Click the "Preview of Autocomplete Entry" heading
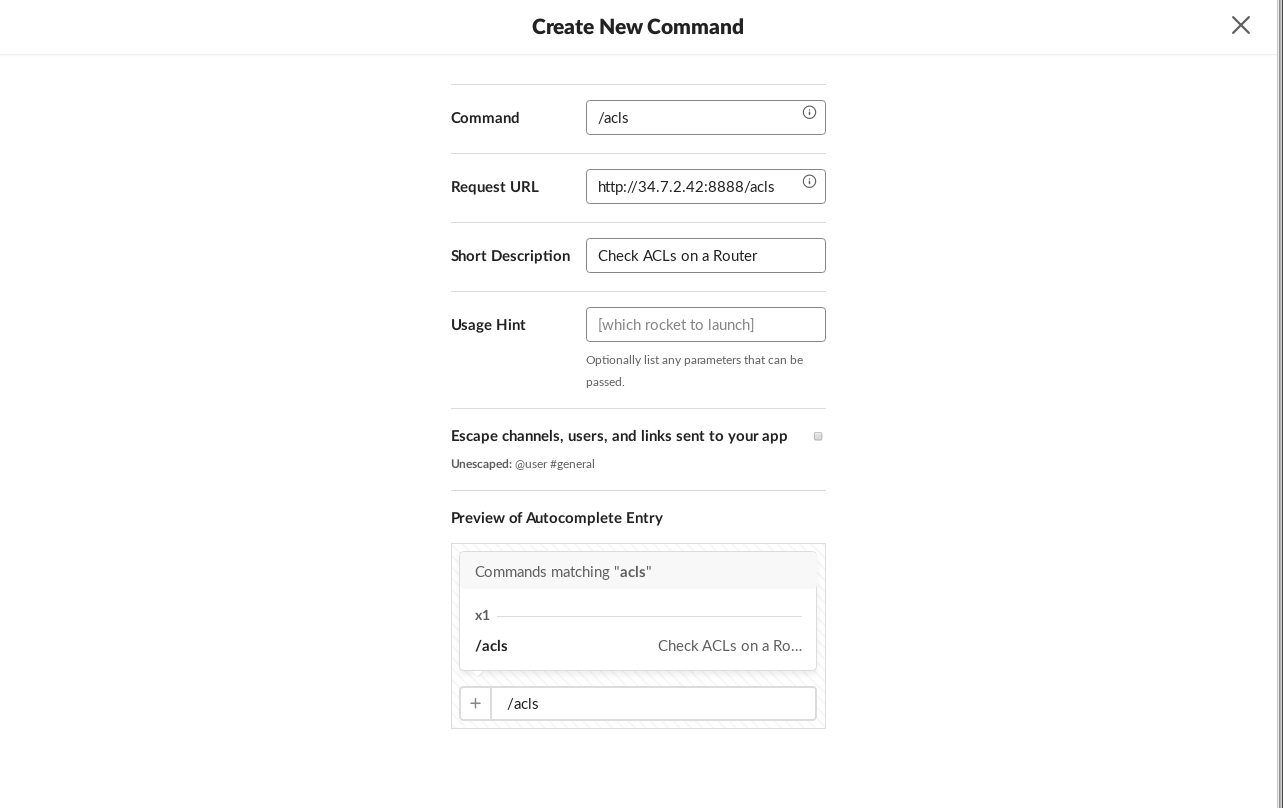Image resolution: width=1283 pixels, height=808 pixels. (557, 518)
